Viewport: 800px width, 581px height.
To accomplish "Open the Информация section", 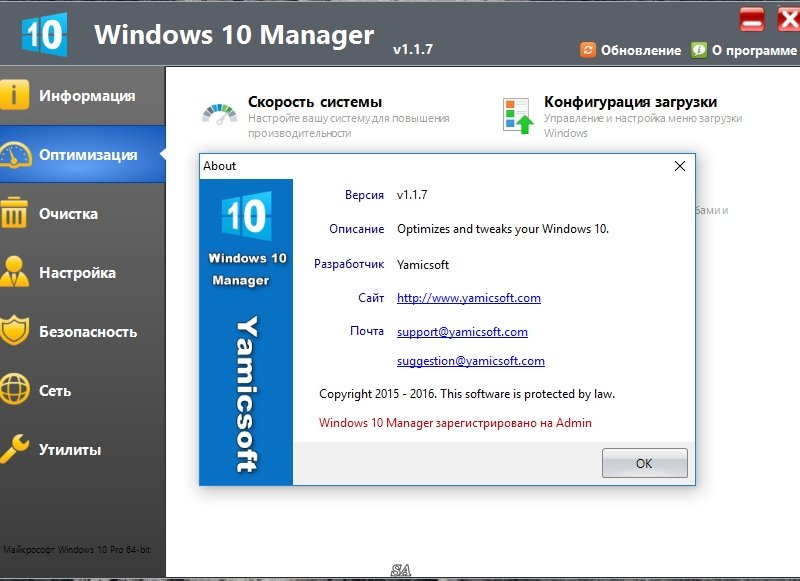I will [x=83, y=95].
